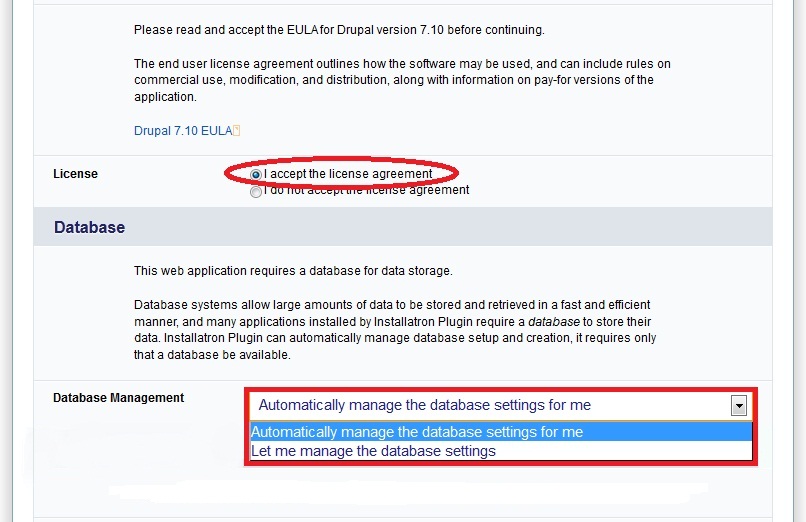Click the dropdown arrow of Database Management

coord(739,406)
